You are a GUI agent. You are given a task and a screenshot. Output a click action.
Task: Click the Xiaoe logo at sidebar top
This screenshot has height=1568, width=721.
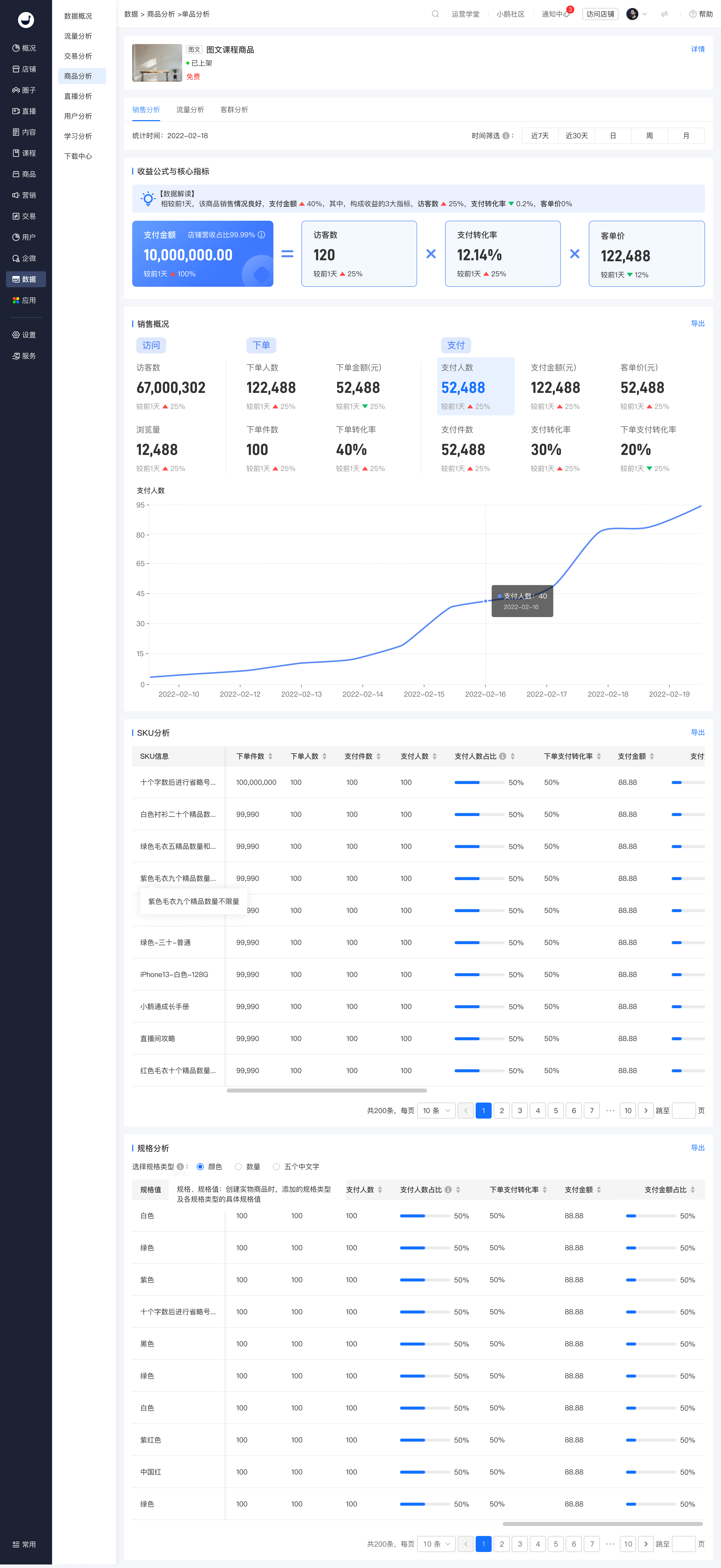pyautogui.click(x=26, y=20)
